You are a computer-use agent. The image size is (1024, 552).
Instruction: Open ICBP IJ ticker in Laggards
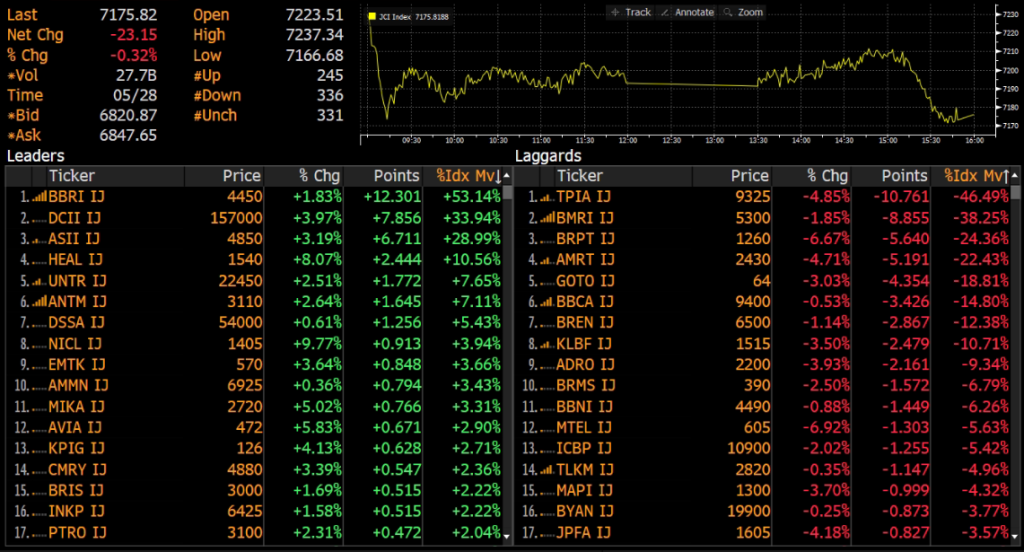(584, 449)
